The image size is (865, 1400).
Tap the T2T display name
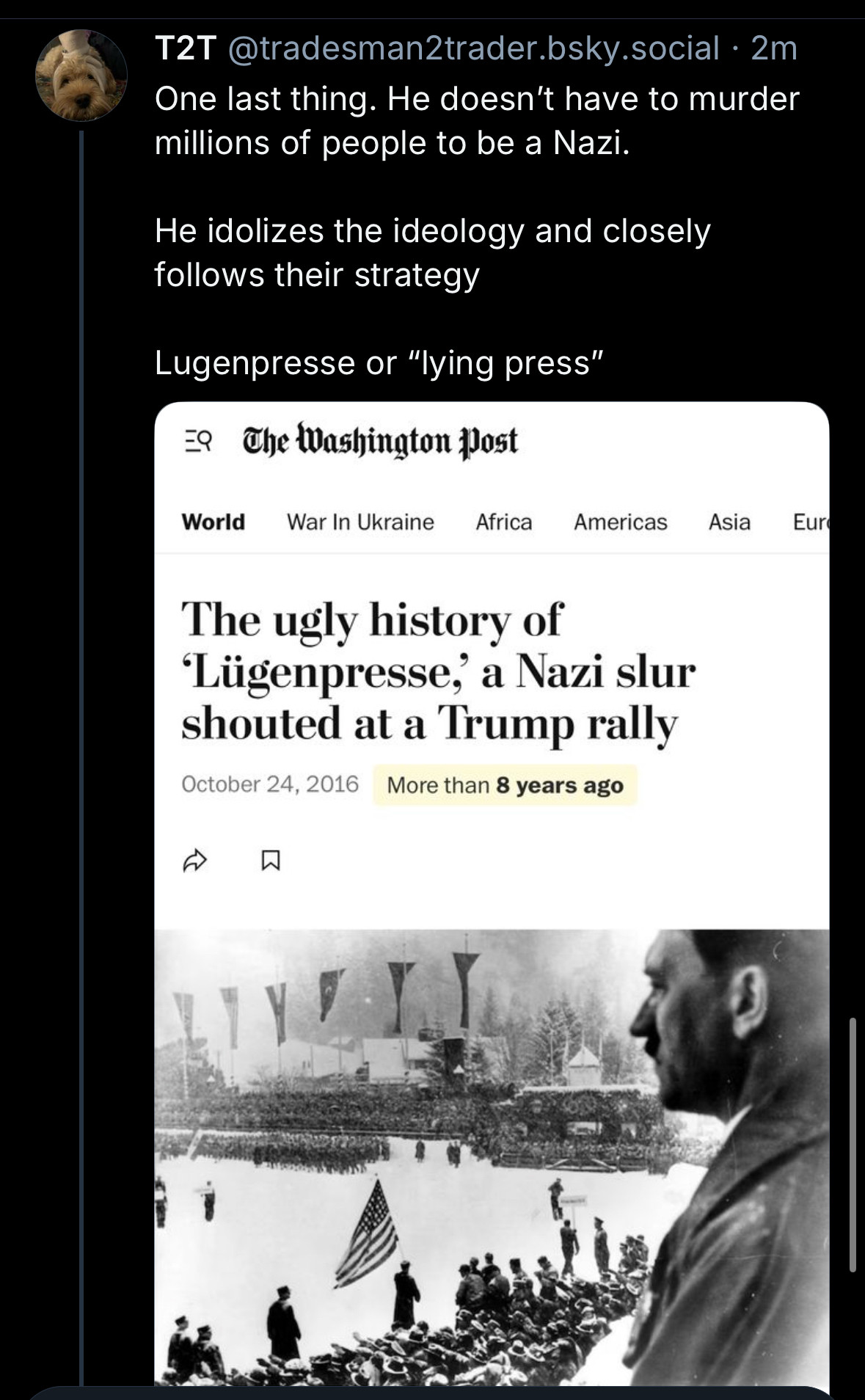pos(186,48)
